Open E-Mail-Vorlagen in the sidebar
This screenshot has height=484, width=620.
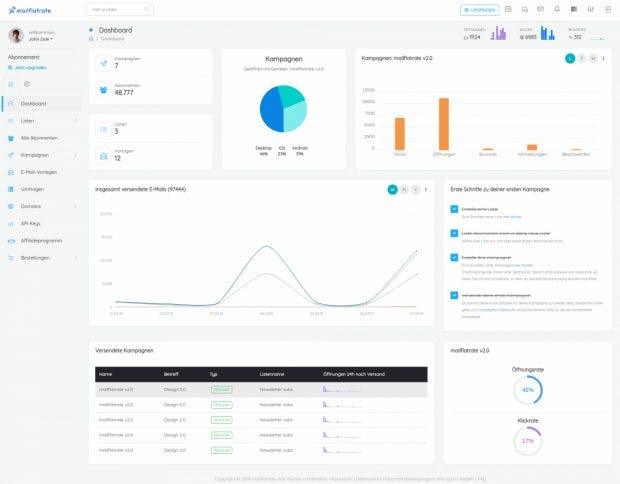coord(39,172)
